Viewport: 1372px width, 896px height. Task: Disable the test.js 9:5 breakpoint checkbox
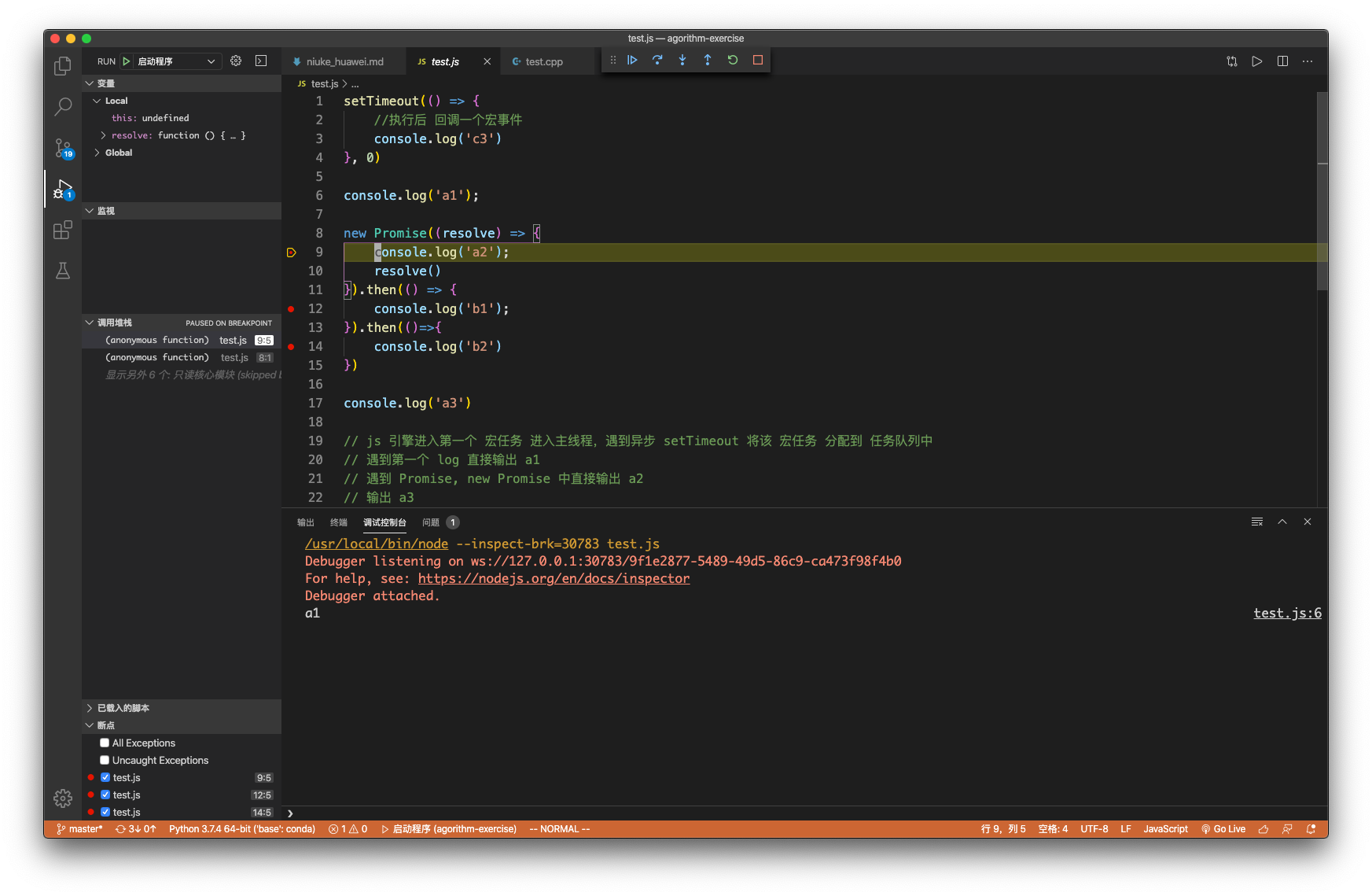(x=105, y=777)
